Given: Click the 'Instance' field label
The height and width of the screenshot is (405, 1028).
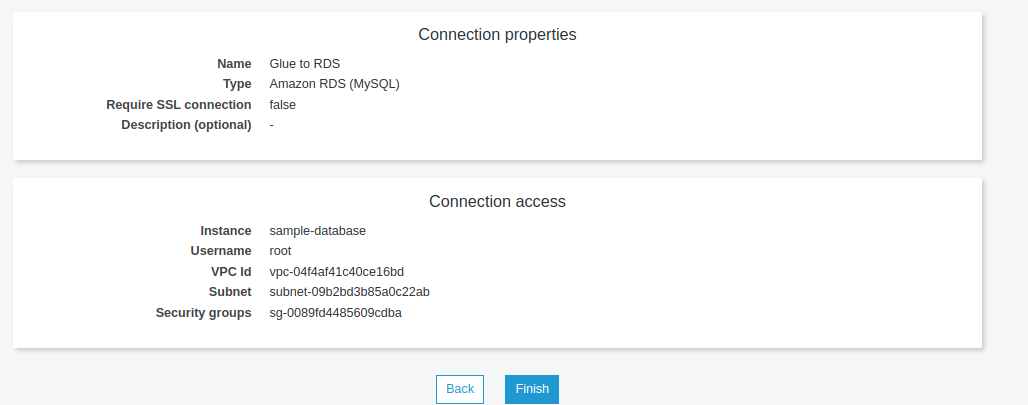Looking at the screenshot, I should click(x=226, y=231).
